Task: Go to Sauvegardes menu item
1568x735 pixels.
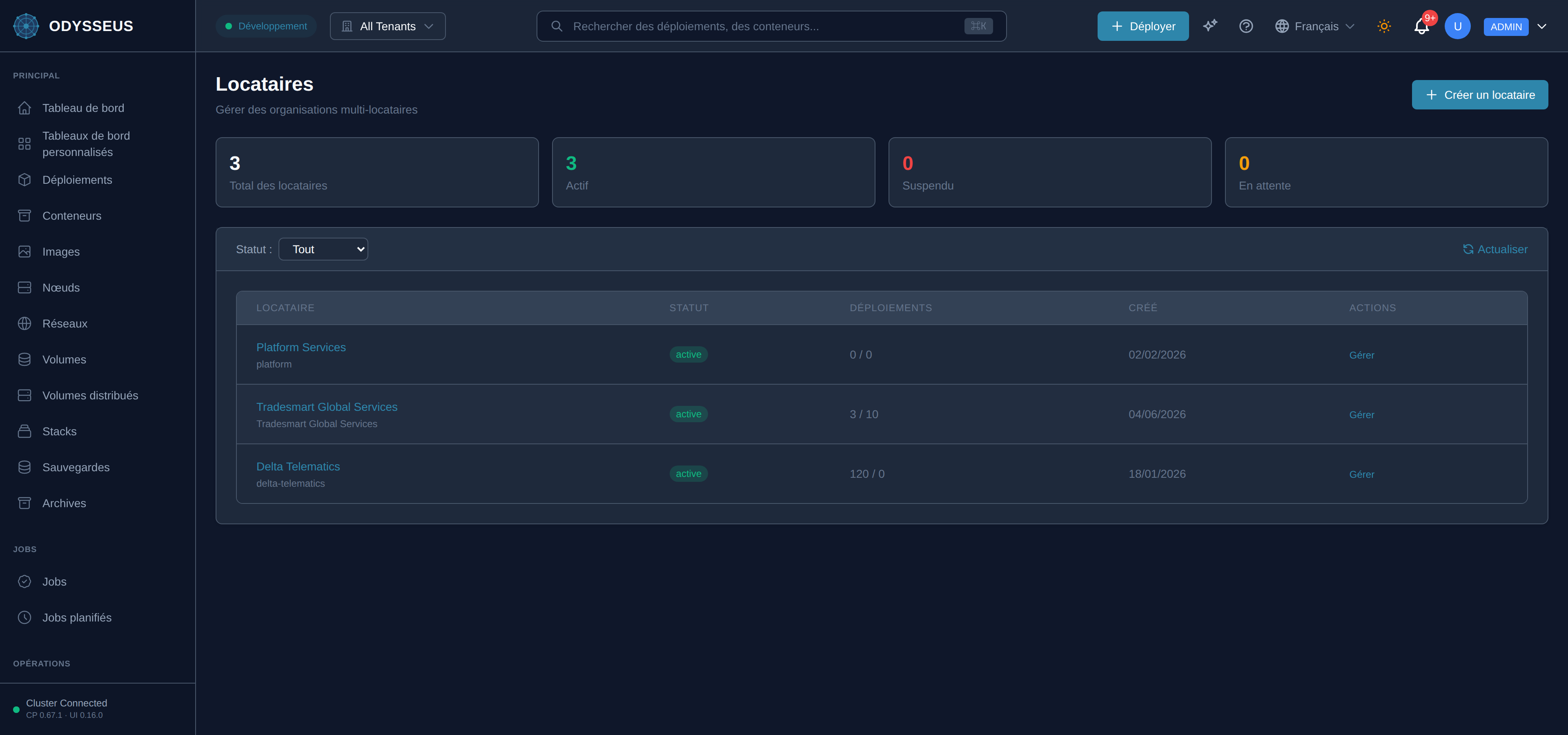Action: tap(98, 467)
